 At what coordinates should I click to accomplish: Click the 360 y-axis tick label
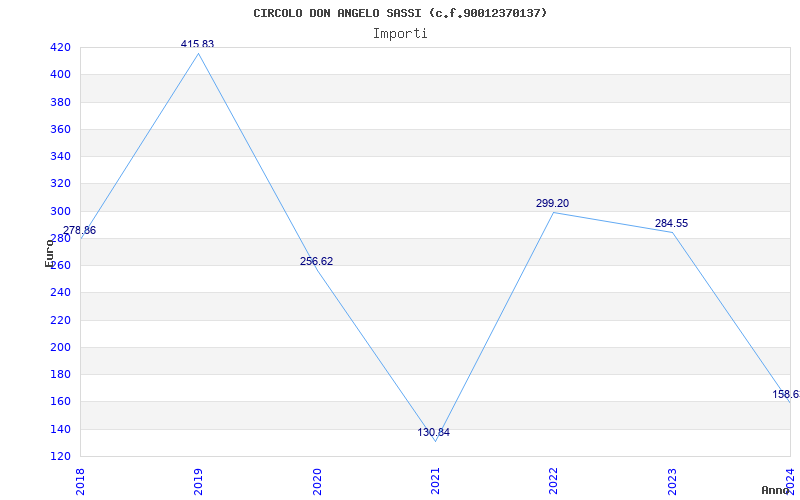click(x=60, y=130)
